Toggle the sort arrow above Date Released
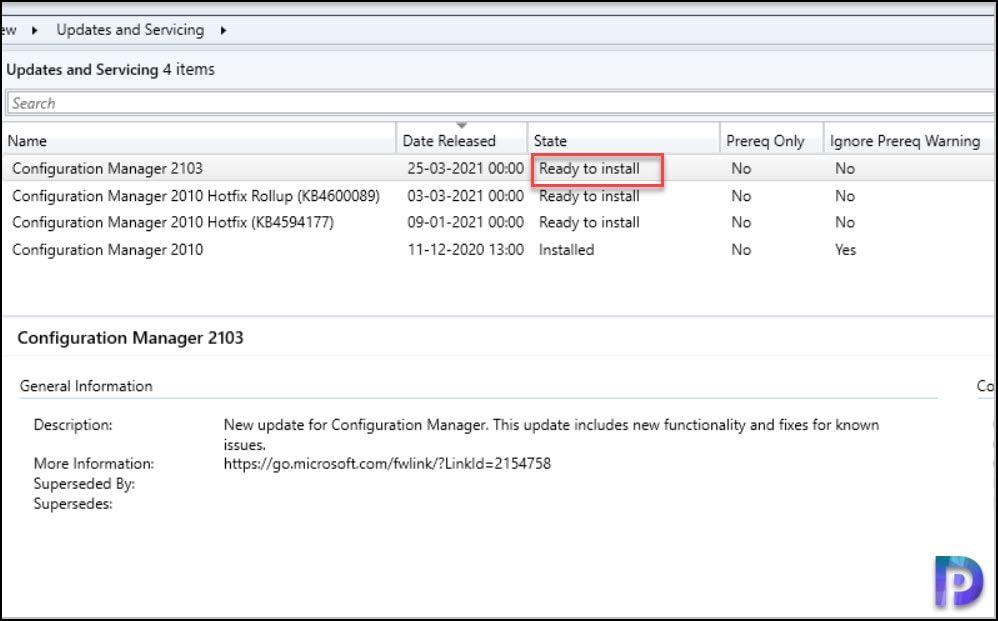998x621 pixels. 461,125
